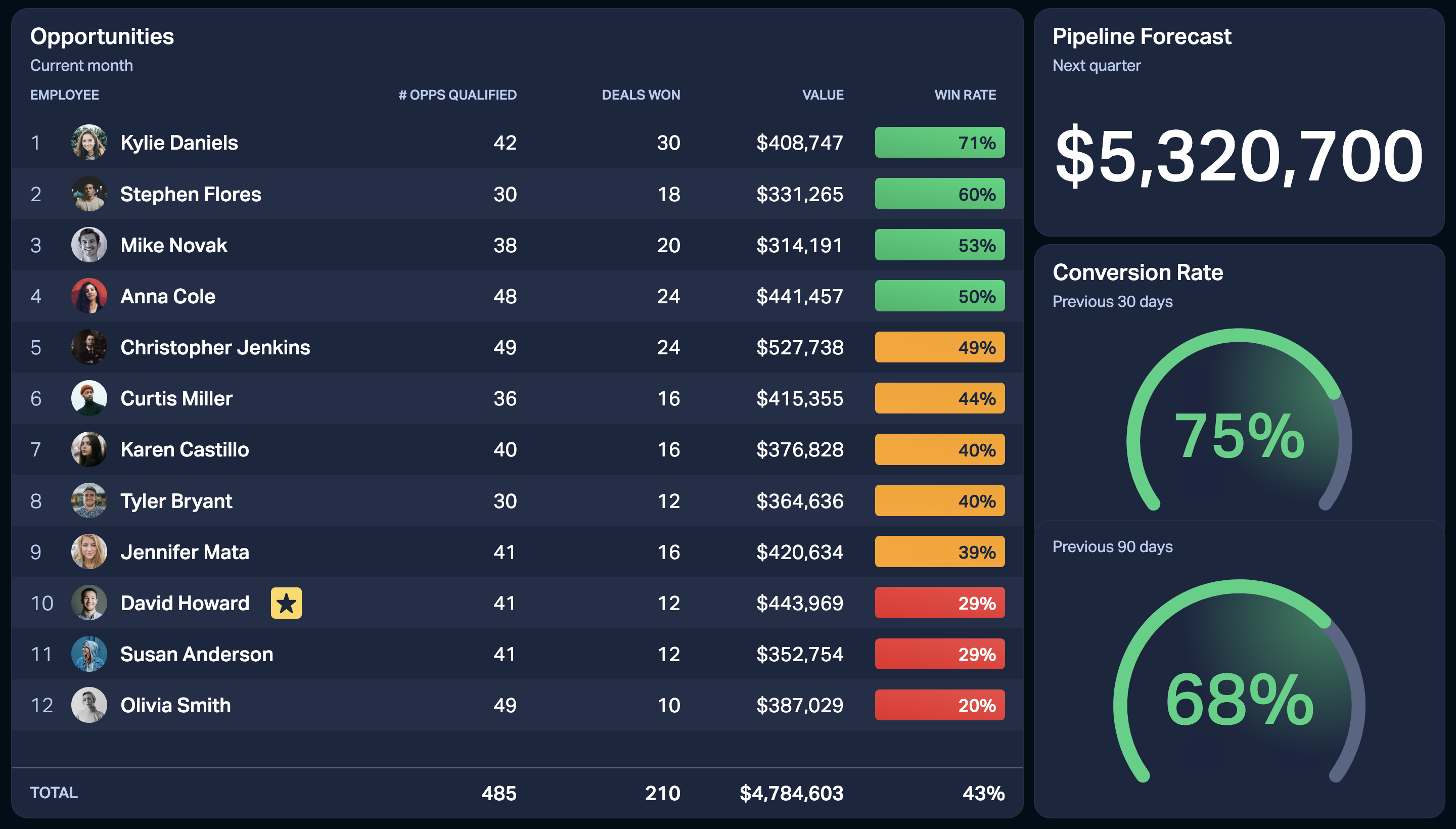The image size is (1456, 829).
Task: Click Mike Novak's avatar
Action: coord(89,245)
